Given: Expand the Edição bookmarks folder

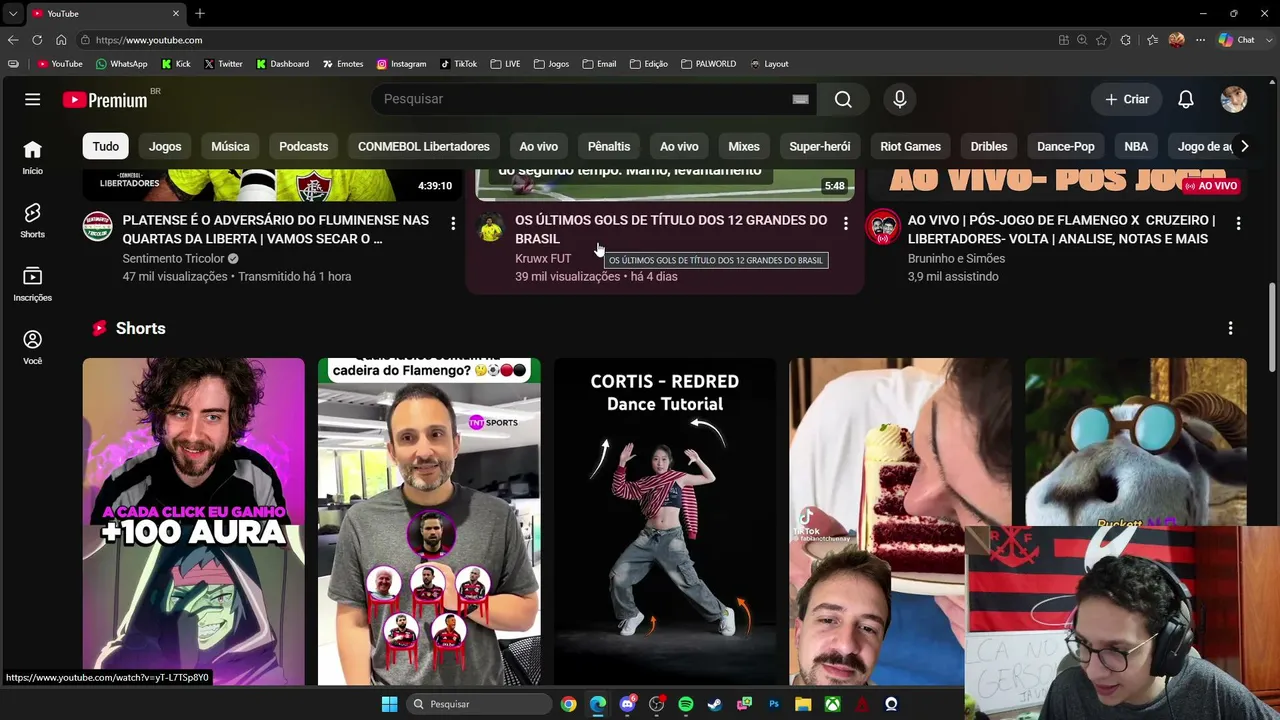Looking at the screenshot, I should 649,64.
